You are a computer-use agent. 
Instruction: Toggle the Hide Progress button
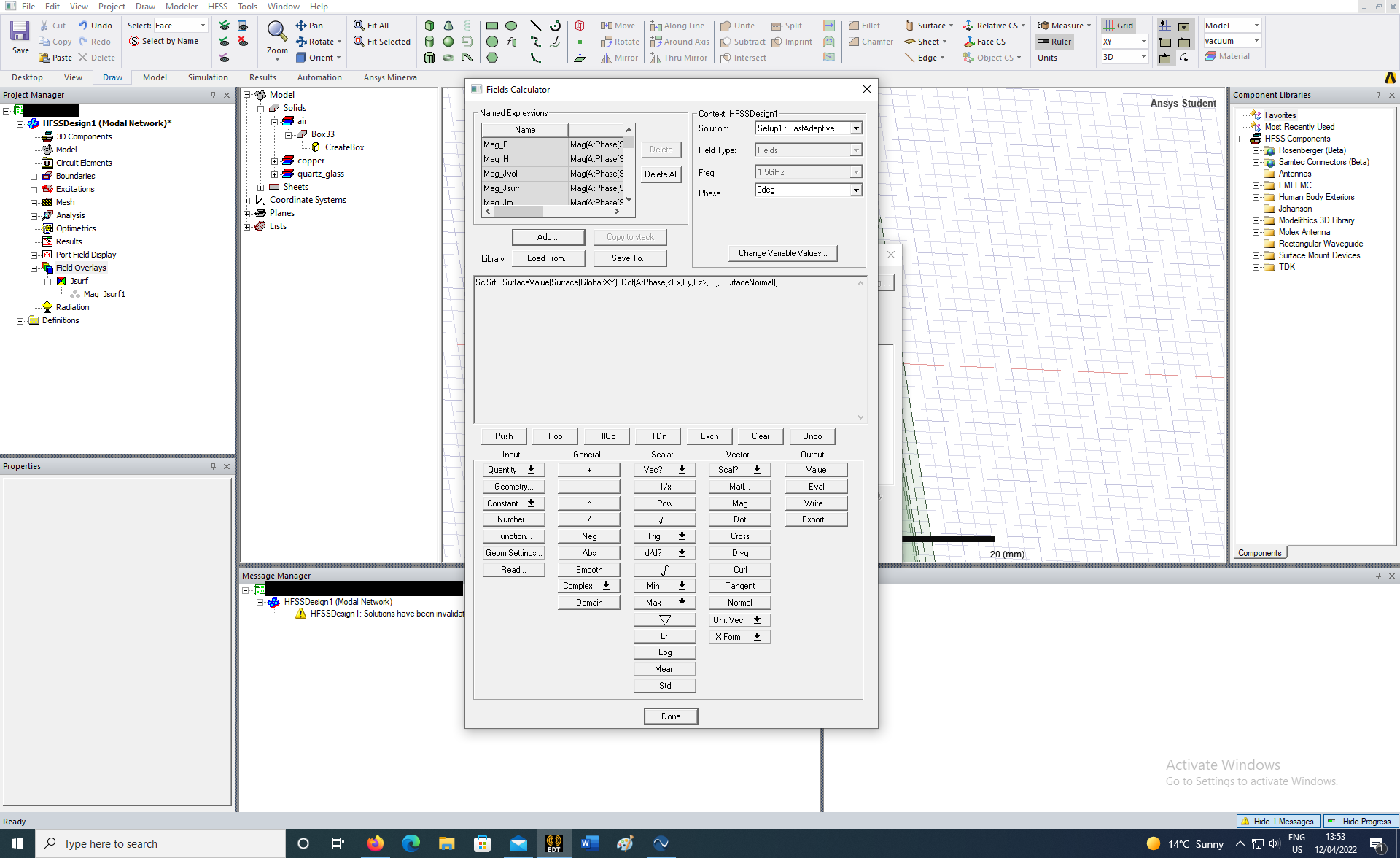tap(1361, 821)
